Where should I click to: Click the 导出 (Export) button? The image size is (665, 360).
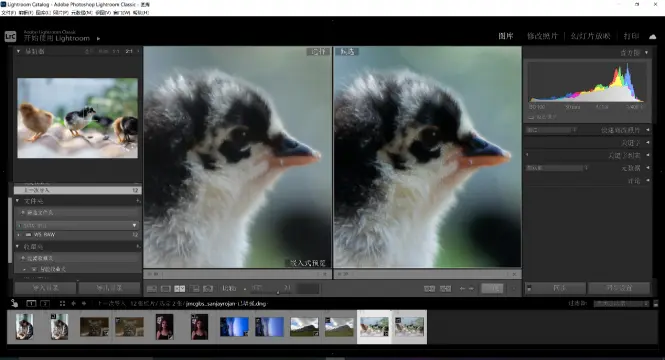click(109, 288)
